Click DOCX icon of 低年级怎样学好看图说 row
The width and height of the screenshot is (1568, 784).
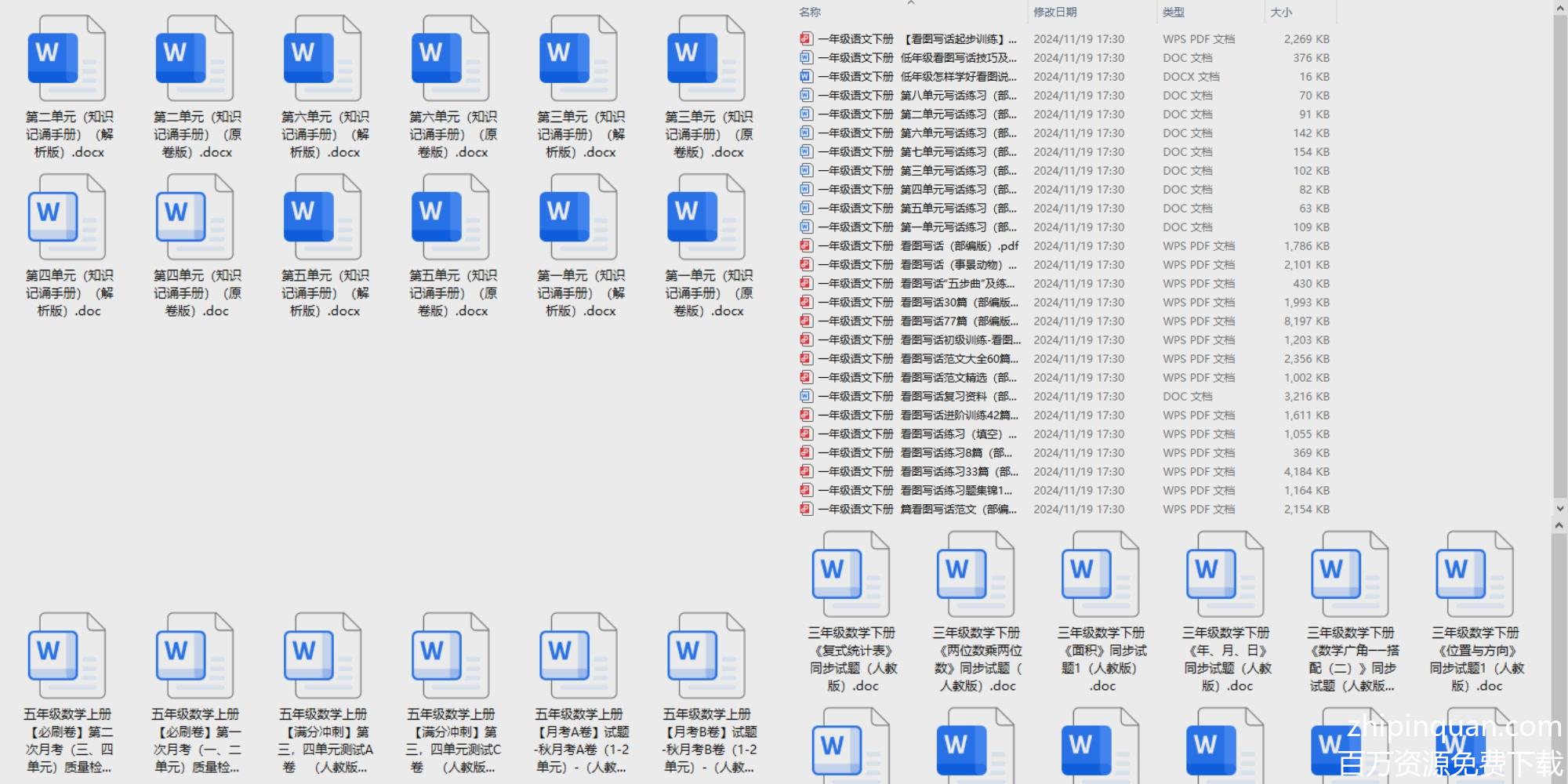click(806, 76)
